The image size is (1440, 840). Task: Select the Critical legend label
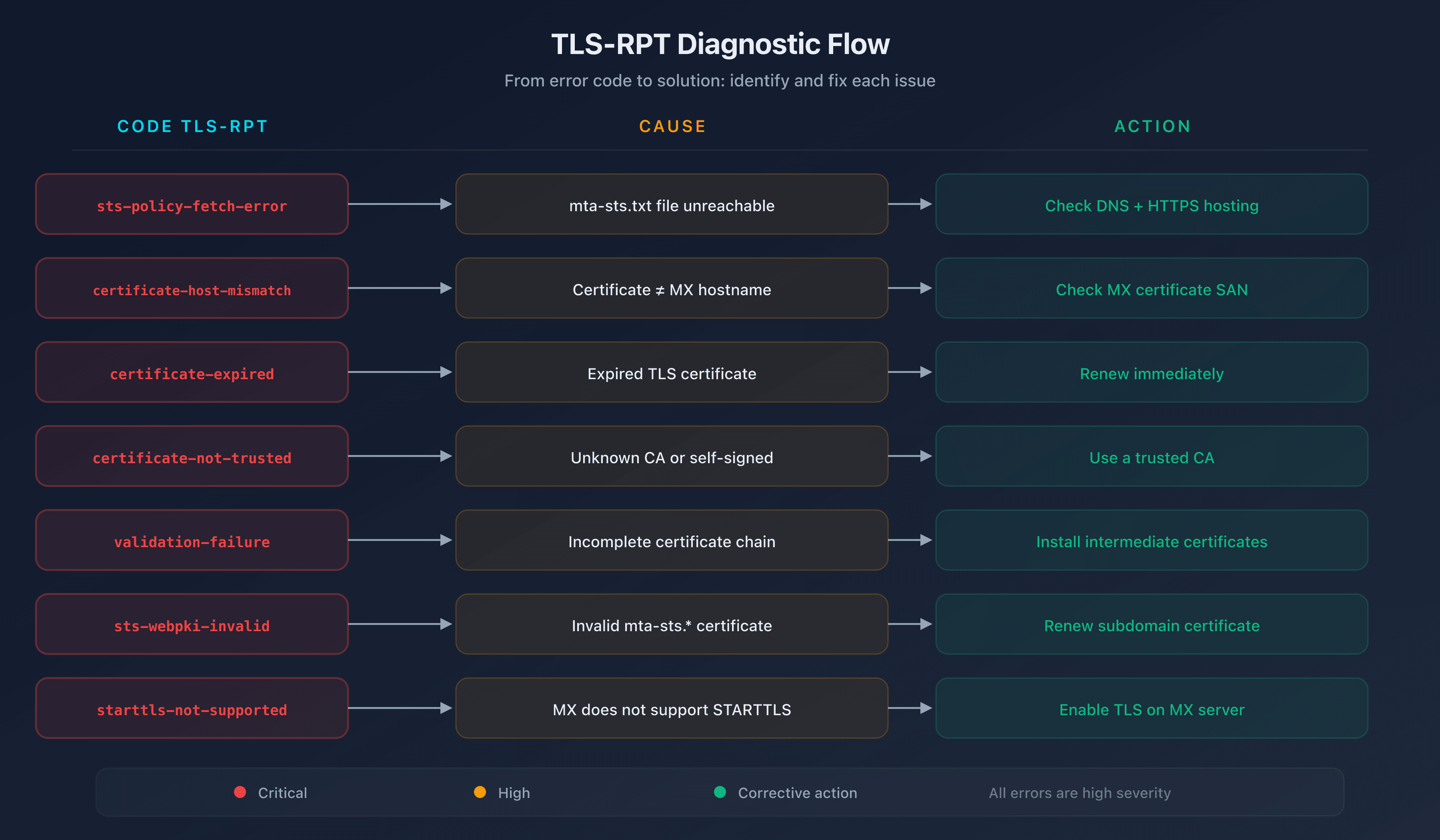pos(282,792)
